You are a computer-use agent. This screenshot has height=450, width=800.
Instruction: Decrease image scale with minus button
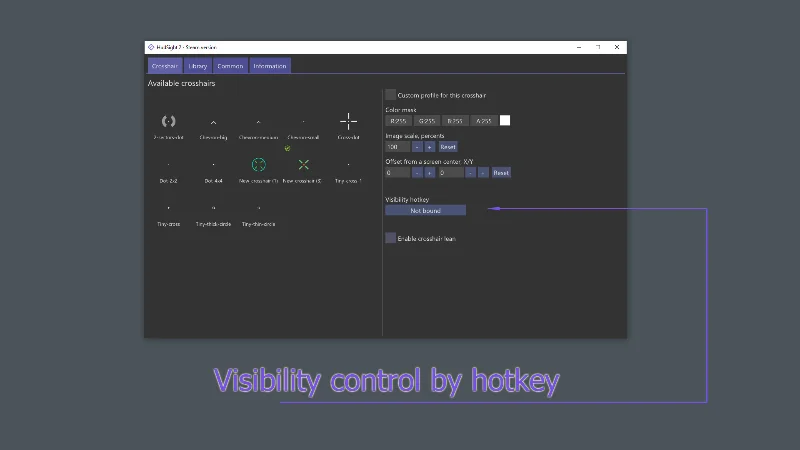tap(417, 146)
